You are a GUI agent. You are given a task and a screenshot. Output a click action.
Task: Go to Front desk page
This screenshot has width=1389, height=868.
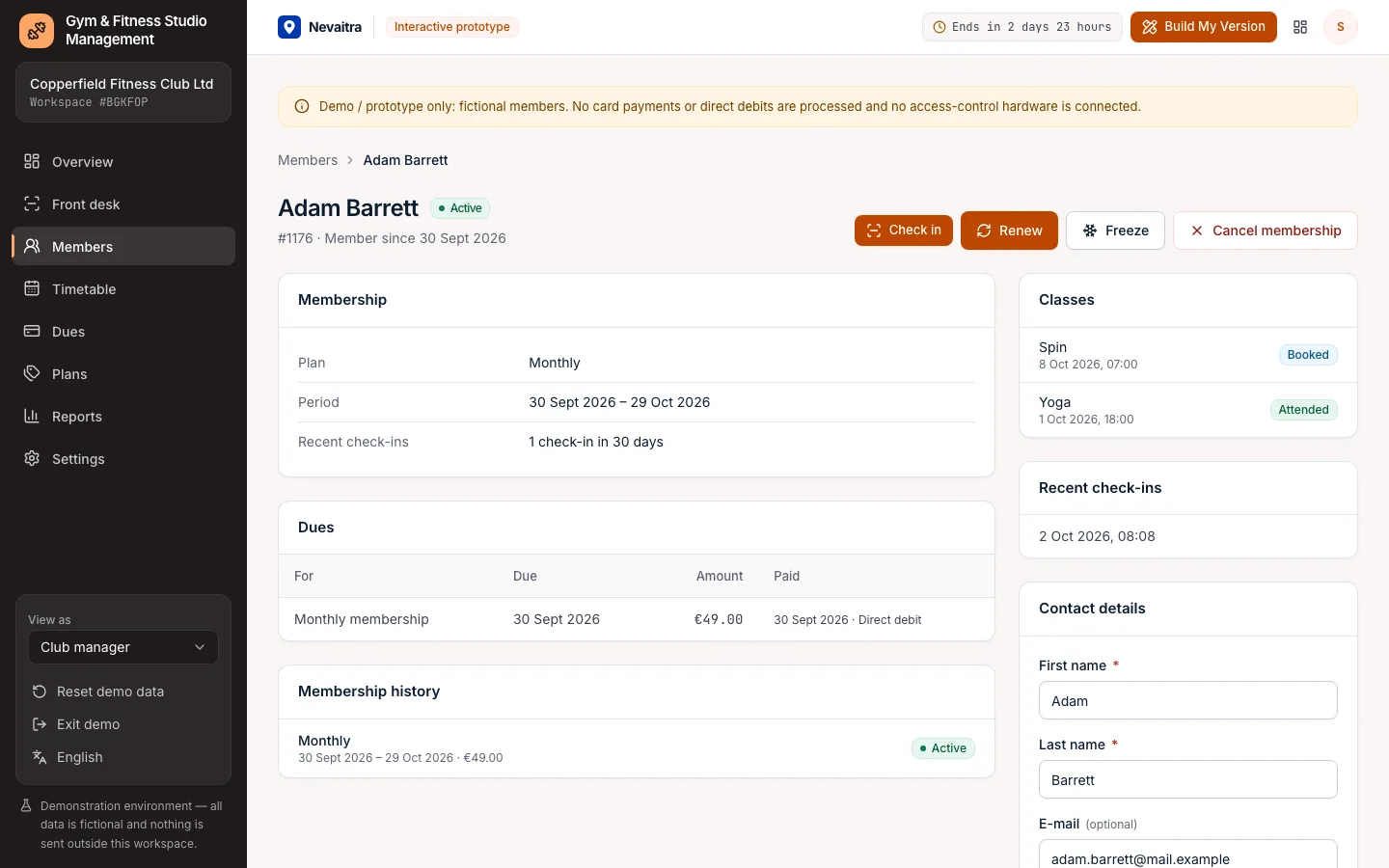[123, 204]
